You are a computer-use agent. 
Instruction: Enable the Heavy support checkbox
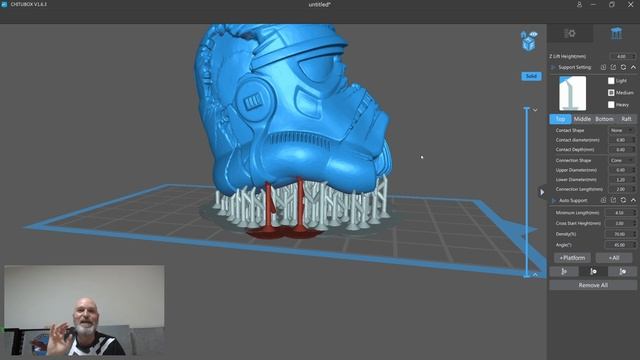click(x=611, y=104)
